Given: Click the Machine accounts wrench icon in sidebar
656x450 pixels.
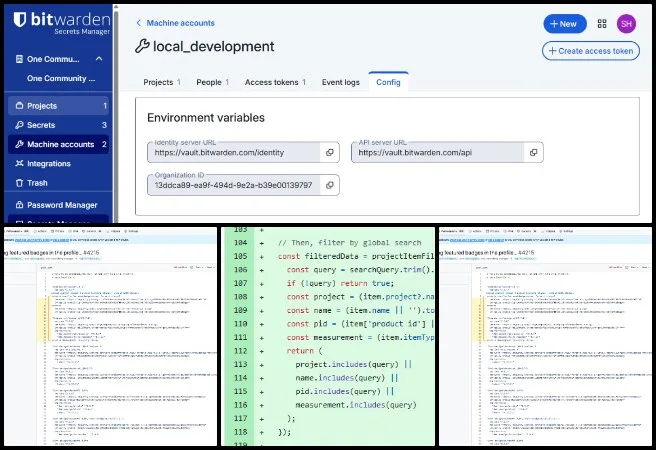Looking at the screenshot, I should [x=19, y=144].
